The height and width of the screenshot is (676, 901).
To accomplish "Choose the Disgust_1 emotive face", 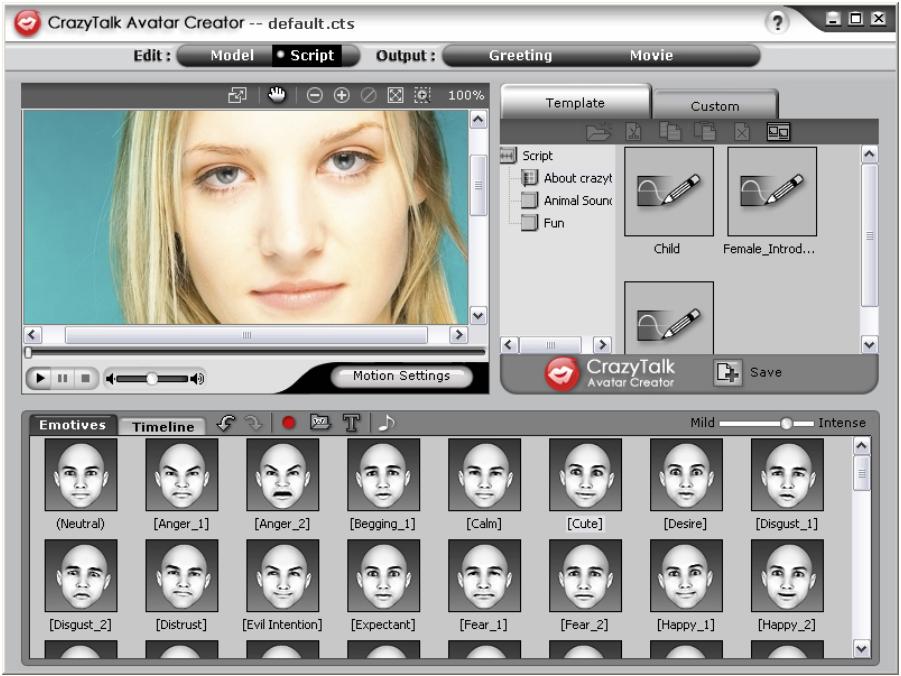I will click(x=787, y=475).
